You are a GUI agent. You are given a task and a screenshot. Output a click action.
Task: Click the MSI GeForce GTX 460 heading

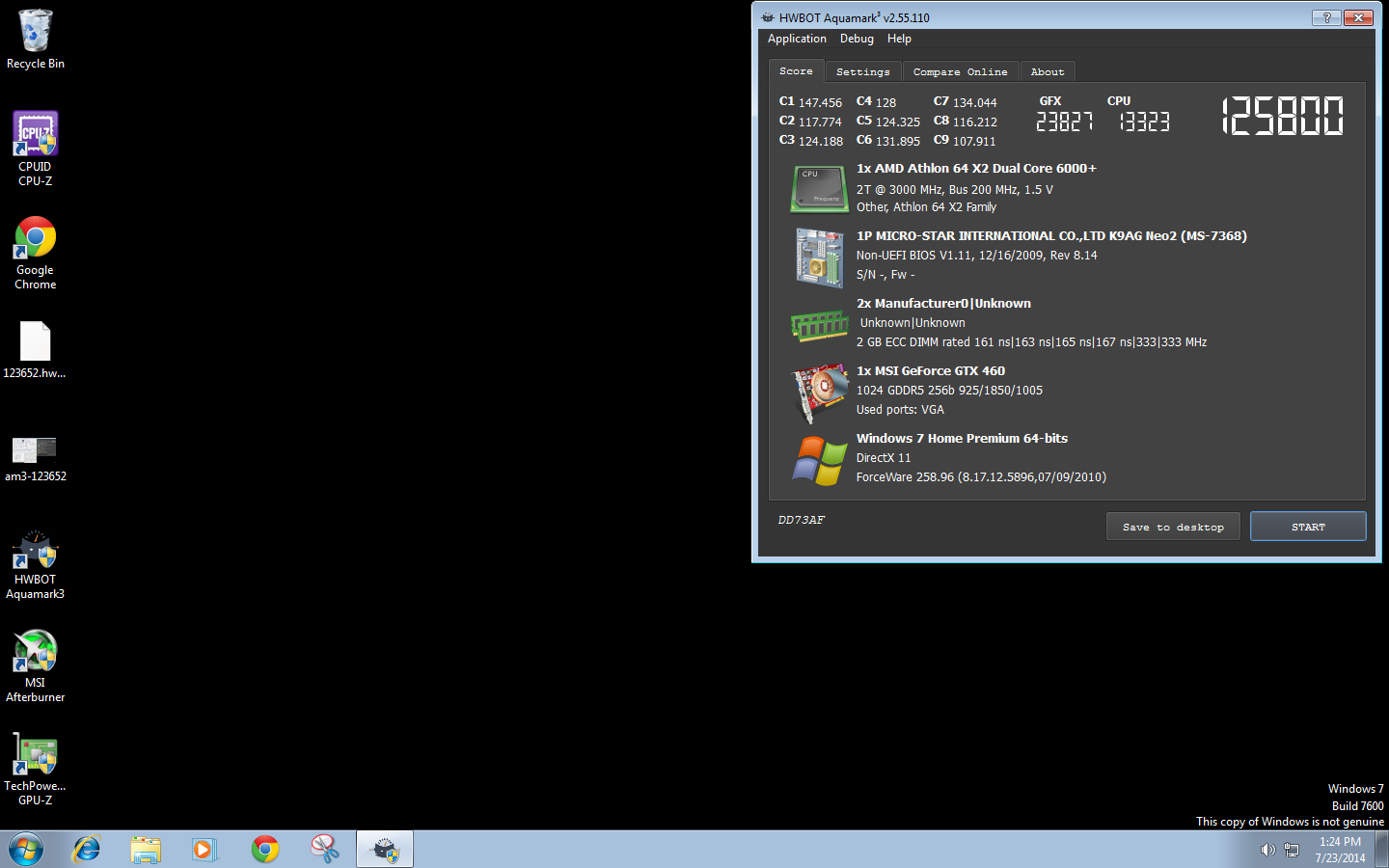click(931, 371)
